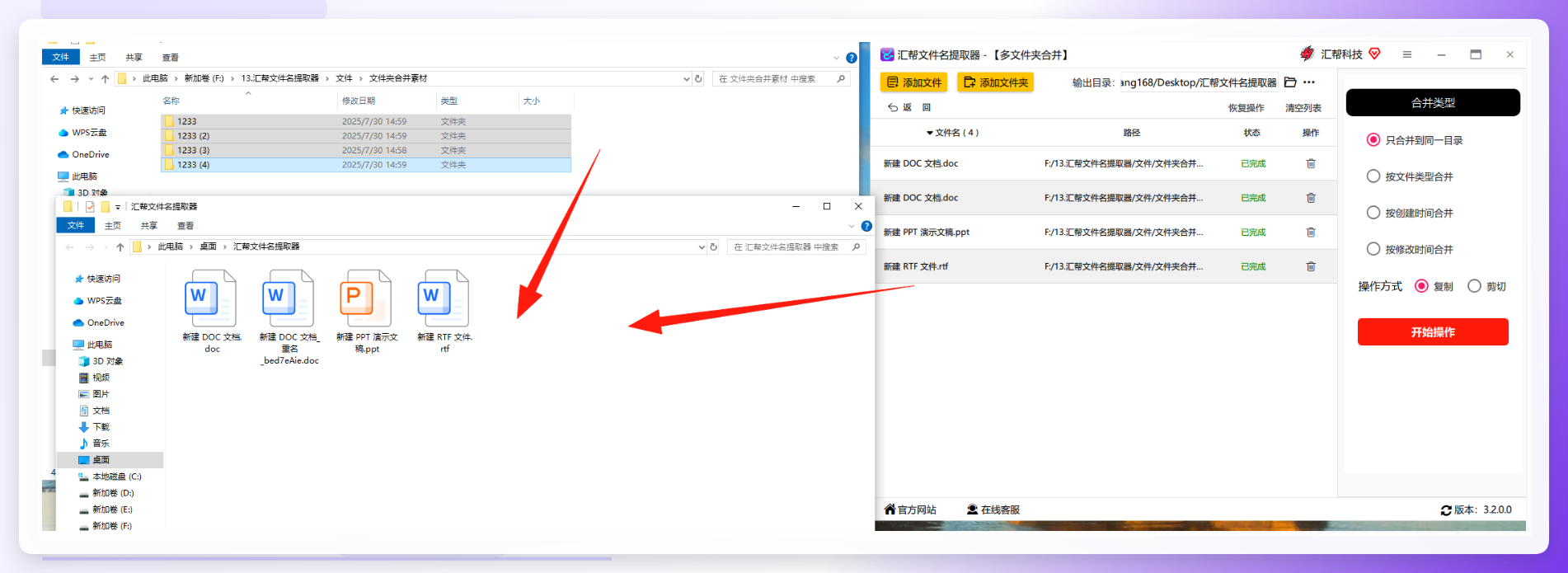
Task: Open 查看 tab in 汇帮文件名提取器 explorer
Action: [x=185, y=226]
